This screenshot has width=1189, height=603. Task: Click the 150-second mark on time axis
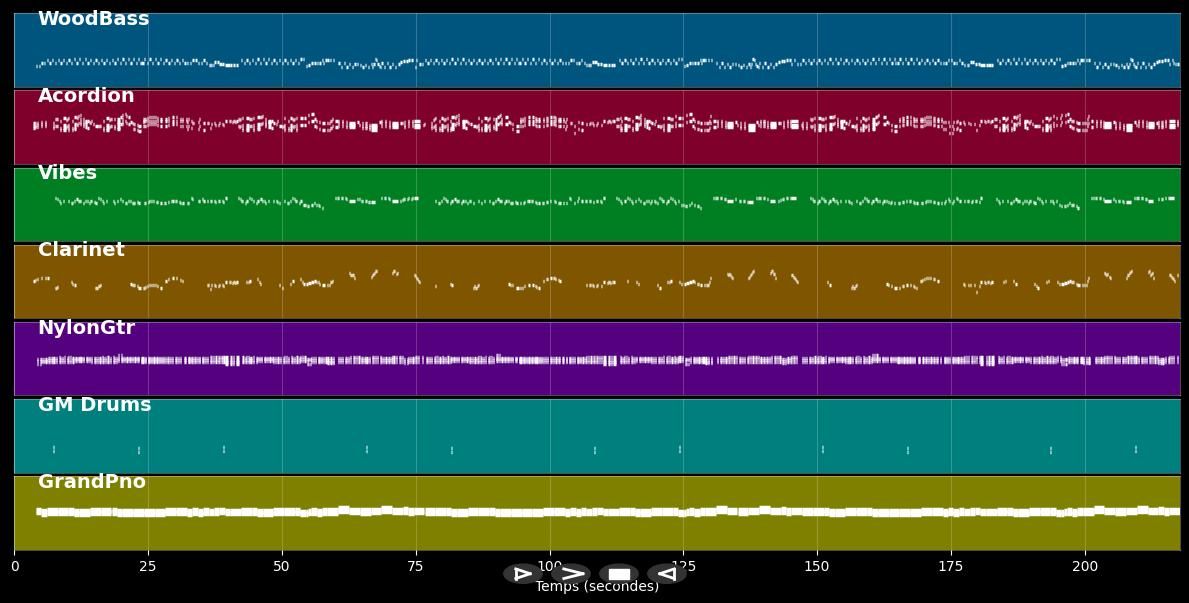(817, 566)
